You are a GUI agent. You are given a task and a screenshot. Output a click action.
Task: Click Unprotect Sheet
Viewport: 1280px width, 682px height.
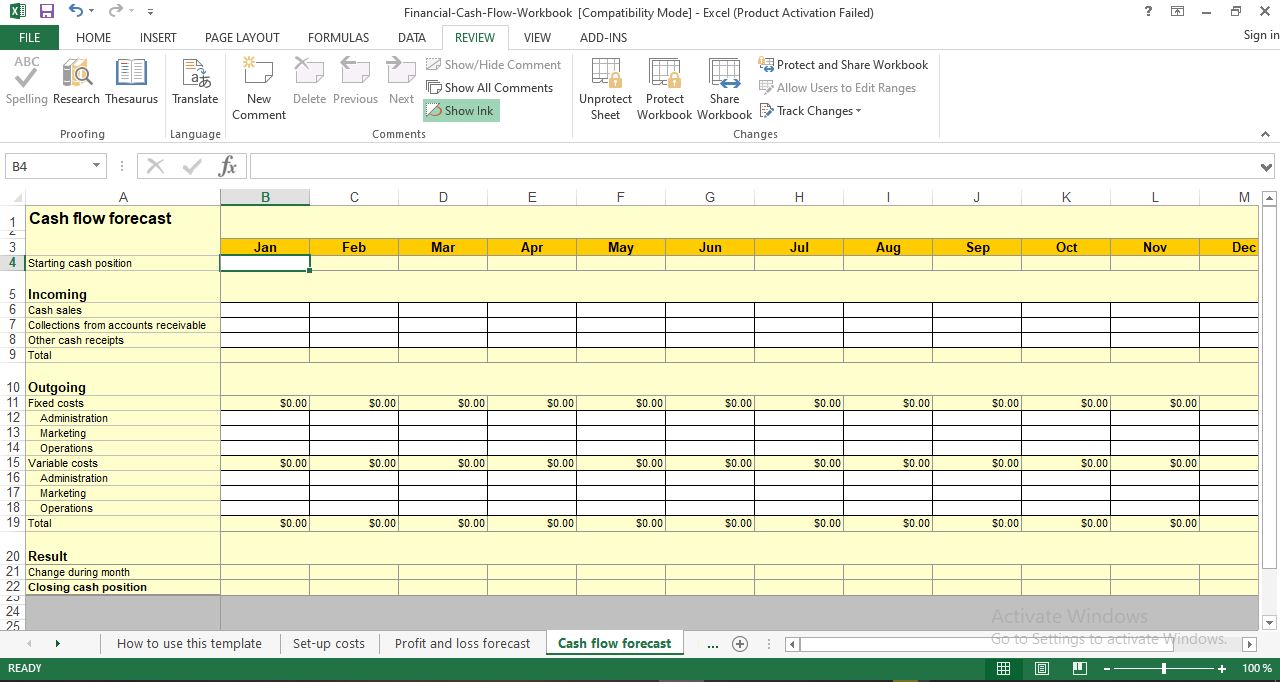click(605, 89)
